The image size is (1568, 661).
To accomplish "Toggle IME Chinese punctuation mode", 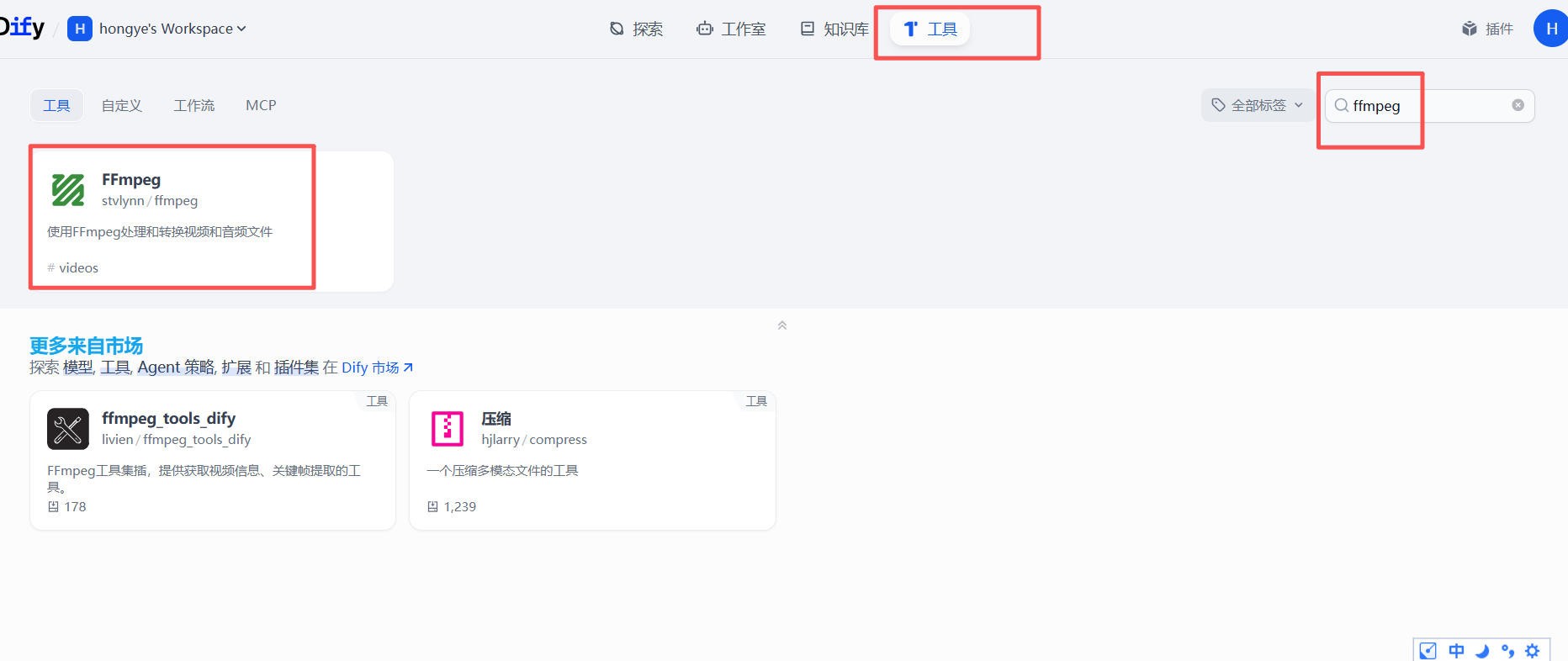I will [x=1507, y=651].
